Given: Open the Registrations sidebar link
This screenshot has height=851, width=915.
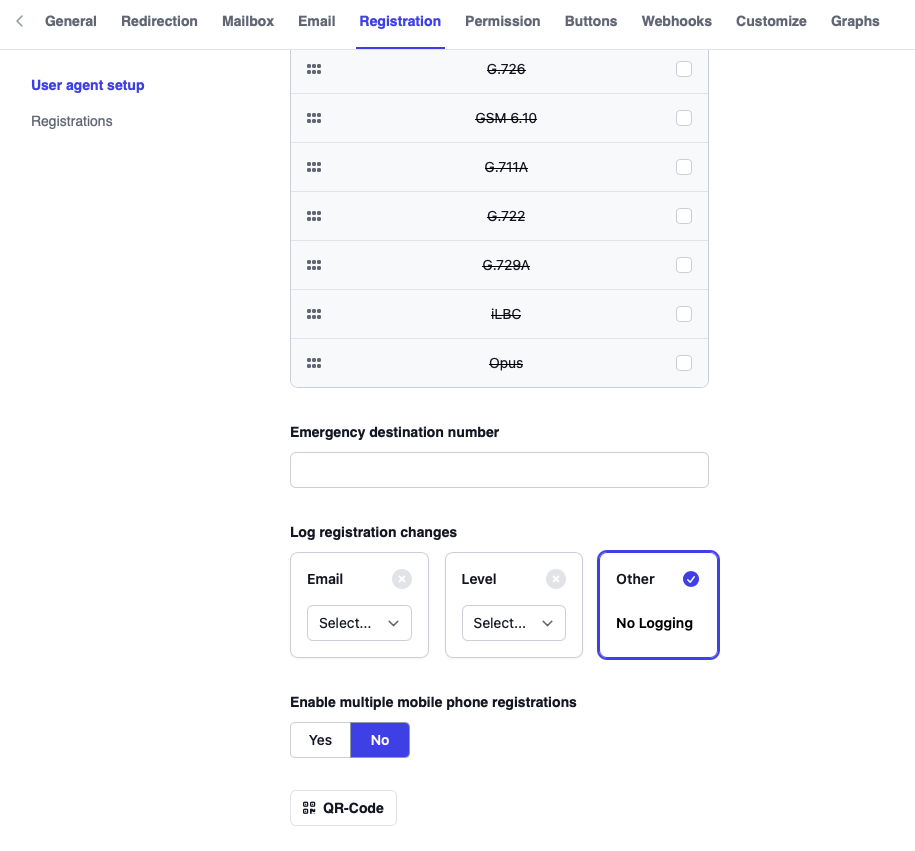Looking at the screenshot, I should pyautogui.click(x=72, y=121).
